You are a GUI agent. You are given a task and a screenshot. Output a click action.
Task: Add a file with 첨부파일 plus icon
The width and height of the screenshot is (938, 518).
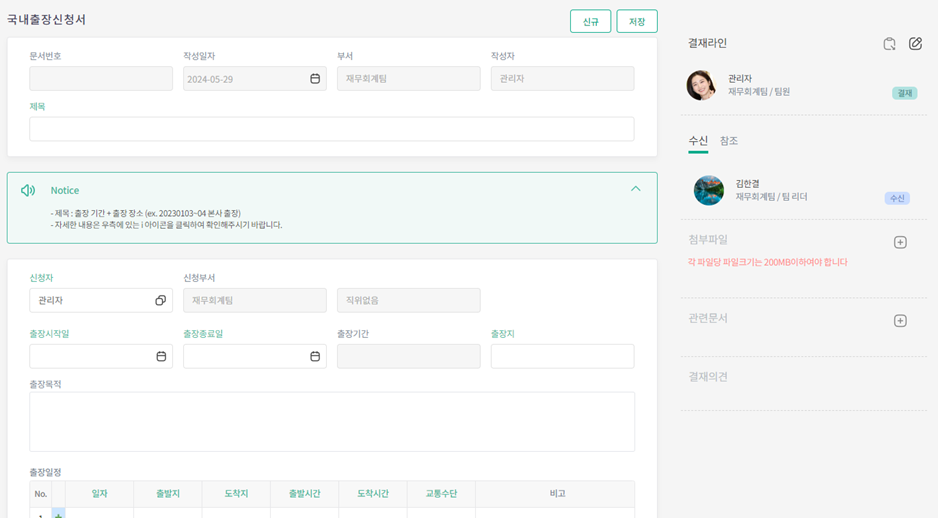900,242
